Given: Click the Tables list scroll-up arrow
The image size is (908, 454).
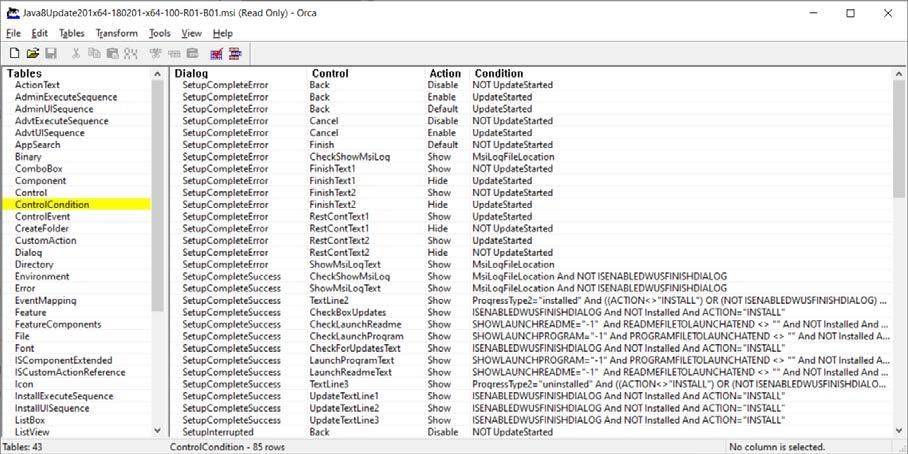Looking at the screenshot, I should (x=158, y=74).
